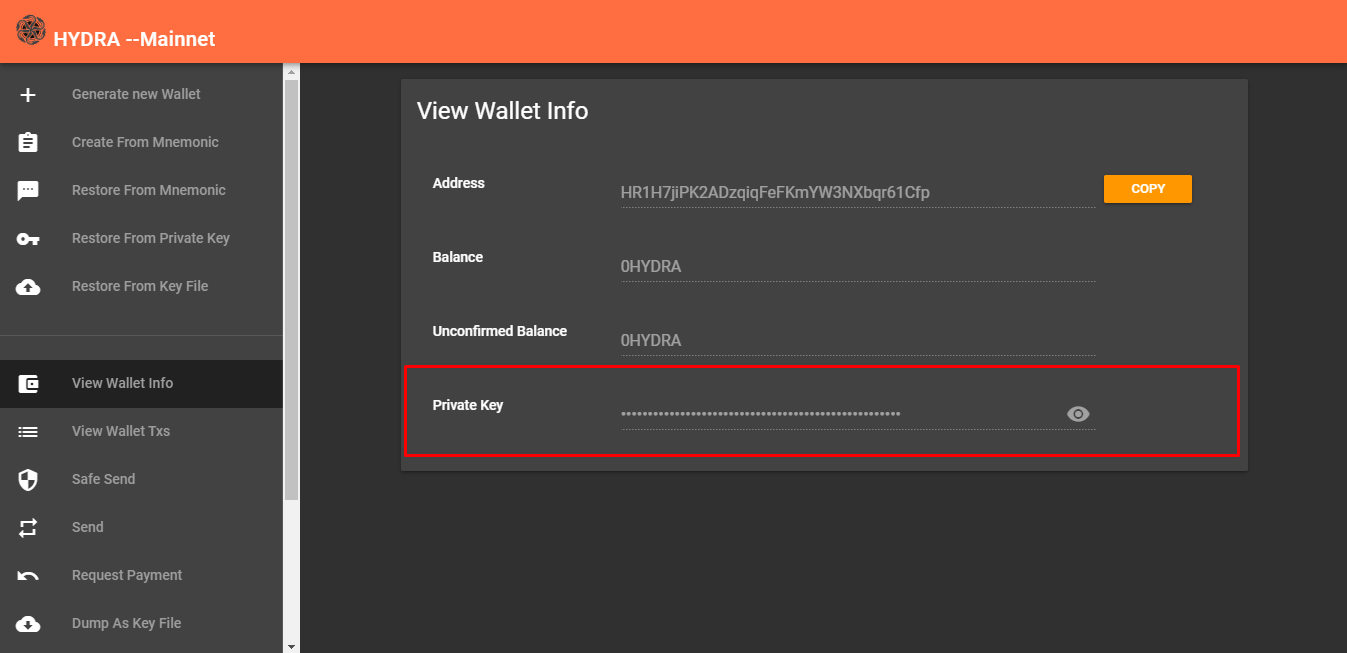Click the undo arrow icon beside Request Payment
Screen dimensions: 1347x653
tap(28, 576)
